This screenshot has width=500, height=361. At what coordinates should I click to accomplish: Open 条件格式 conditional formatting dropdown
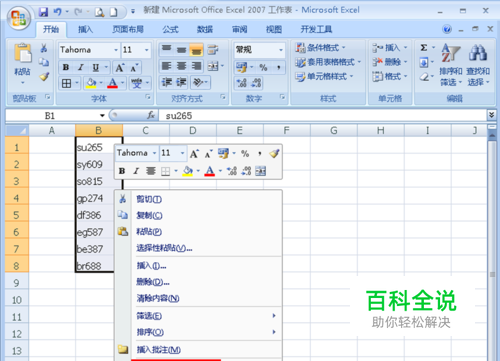320,48
